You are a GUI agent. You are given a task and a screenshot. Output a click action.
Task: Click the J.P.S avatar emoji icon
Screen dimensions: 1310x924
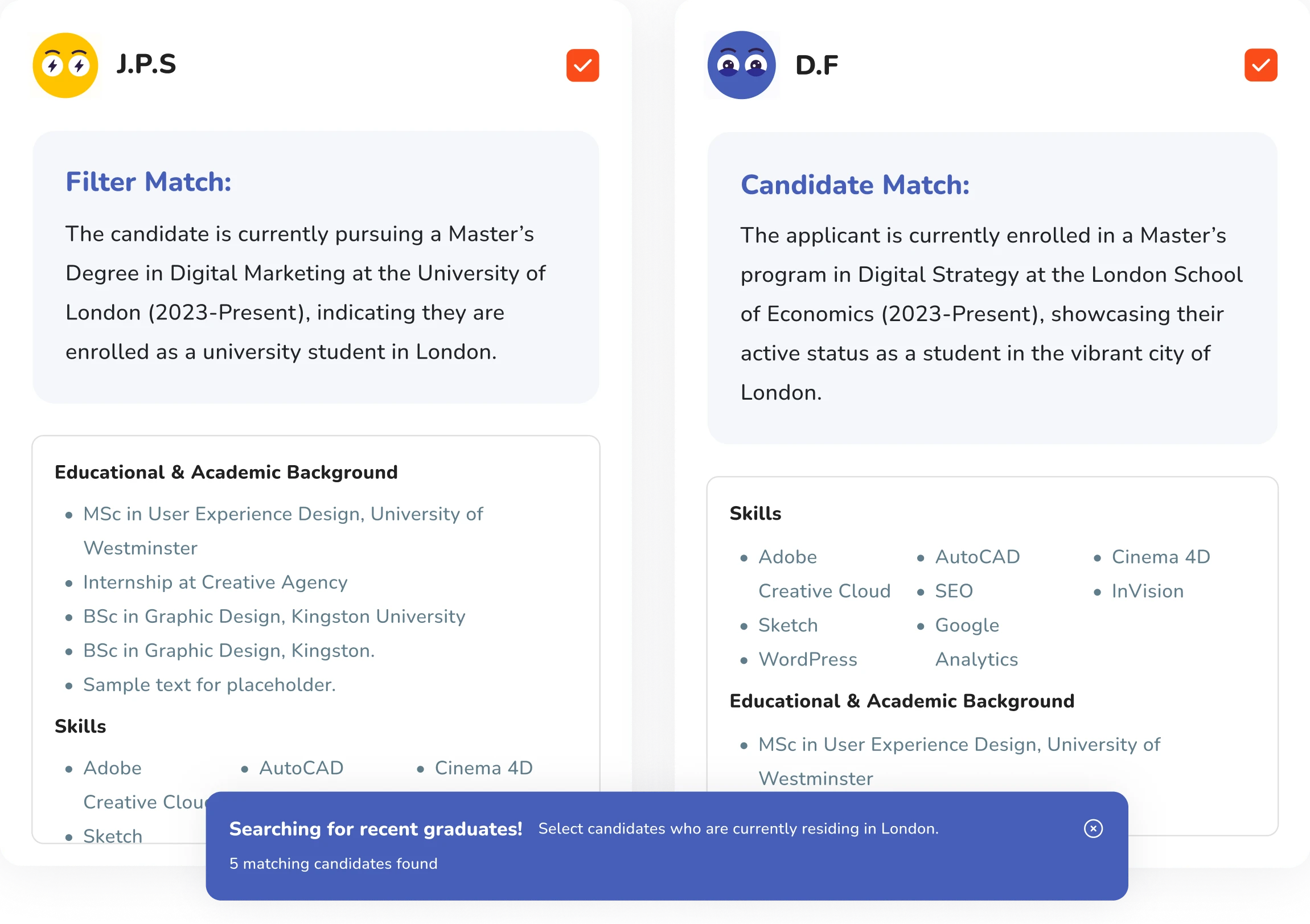coord(65,65)
